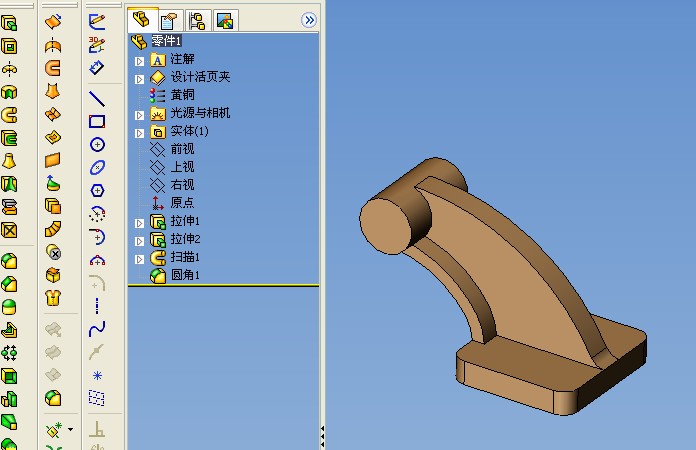
Task: Select the Polygon sketch tool
Action: pos(97,191)
